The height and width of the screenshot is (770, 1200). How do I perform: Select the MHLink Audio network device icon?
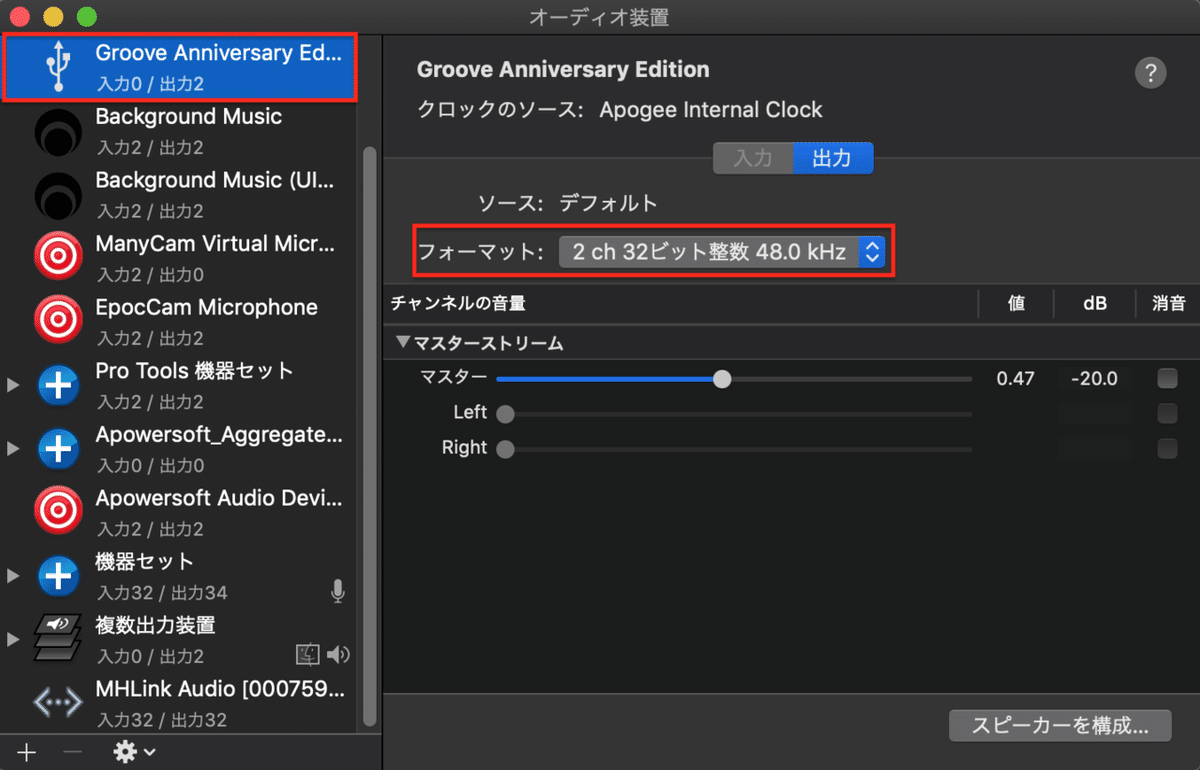tap(58, 703)
